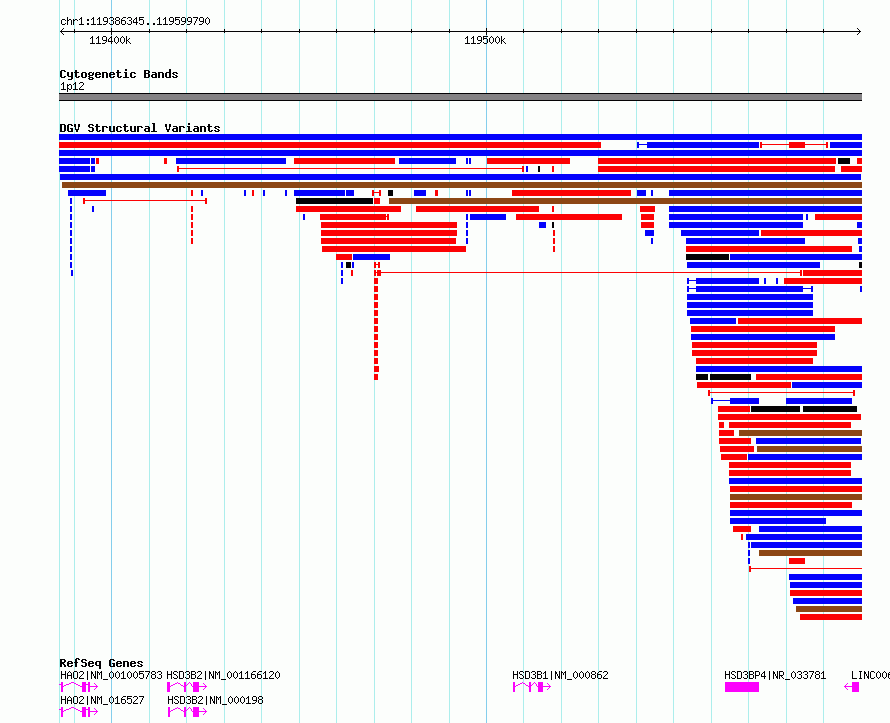This screenshot has height=723, width=890.
Task: Open the DGV Structural Variants track title
Action: [140, 128]
